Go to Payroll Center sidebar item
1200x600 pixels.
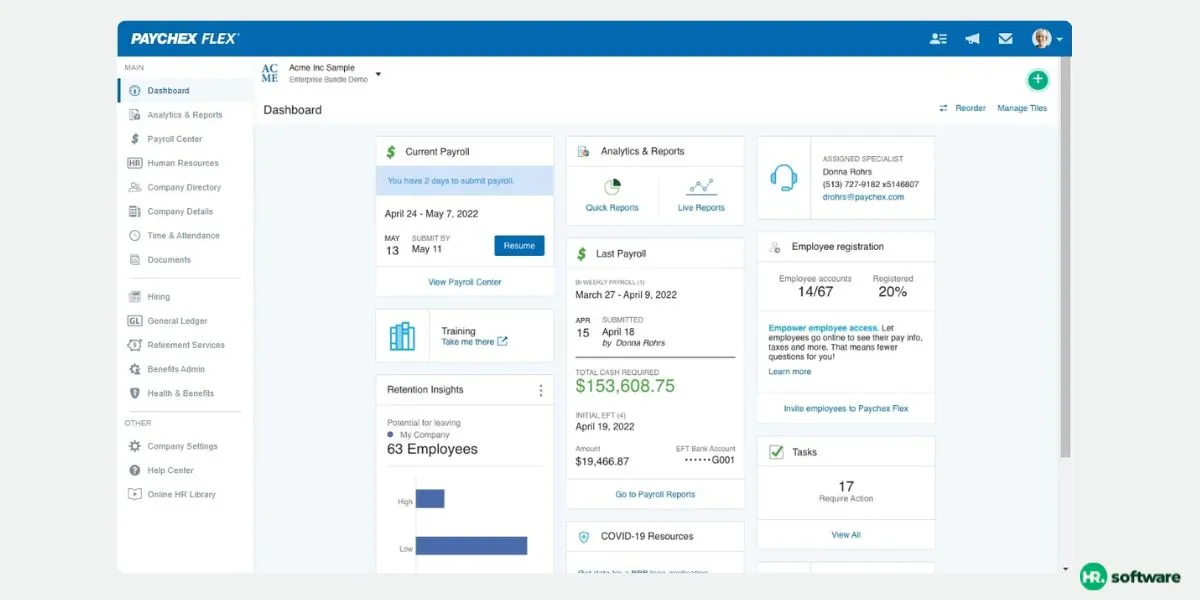pos(185,139)
